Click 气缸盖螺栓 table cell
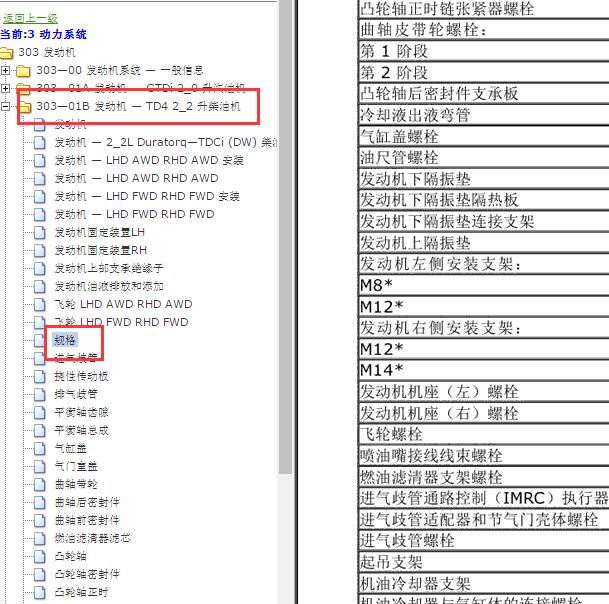Image resolution: width=609 pixels, height=604 pixels. 484,137
